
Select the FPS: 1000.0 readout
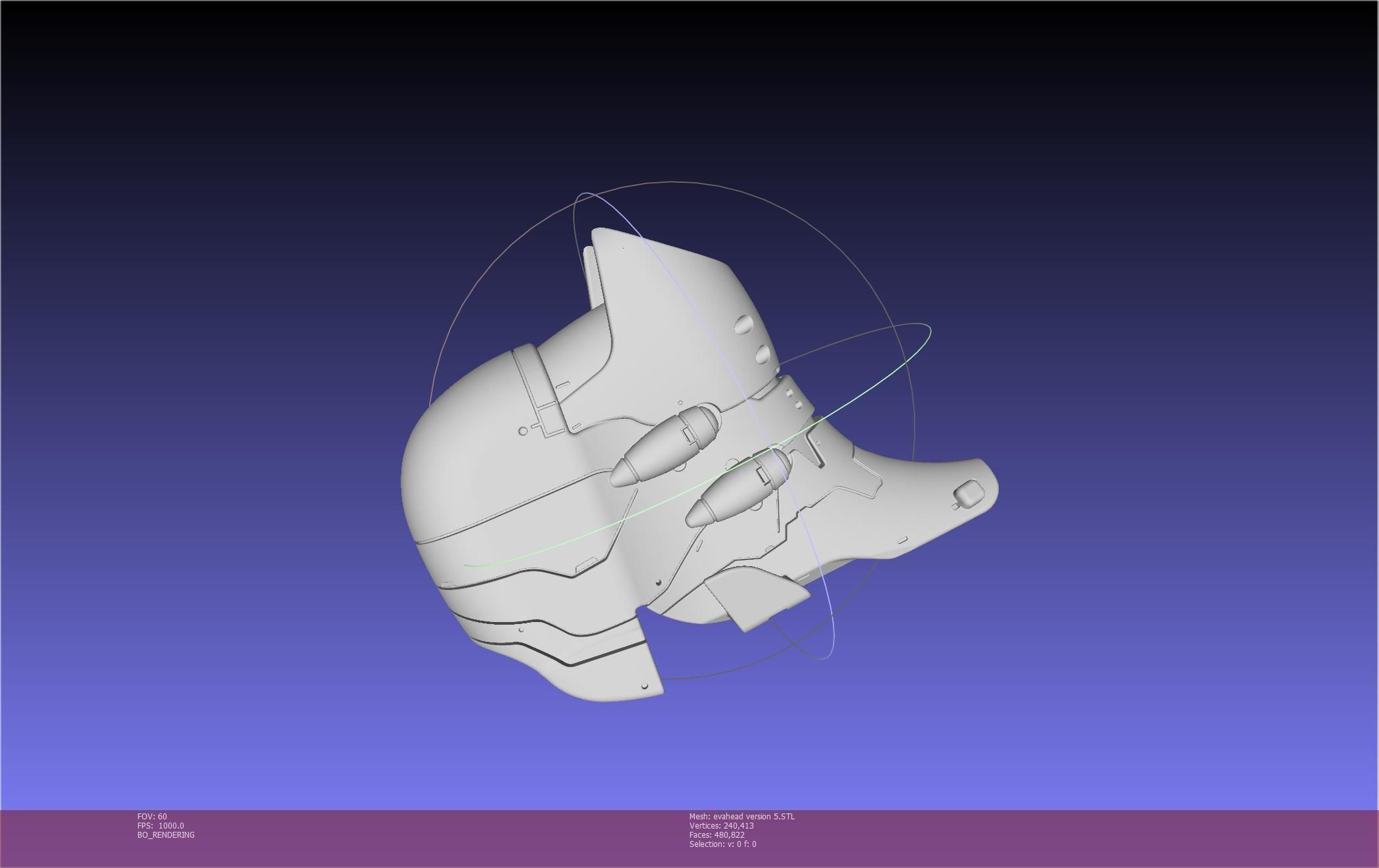tap(161, 825)
